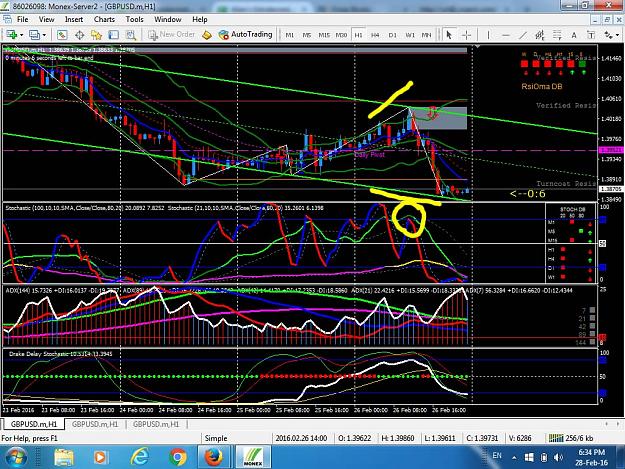625x469 pixels.
Task: Click the 'Simple' profile in status bar
Action: (x=216, y=438)
